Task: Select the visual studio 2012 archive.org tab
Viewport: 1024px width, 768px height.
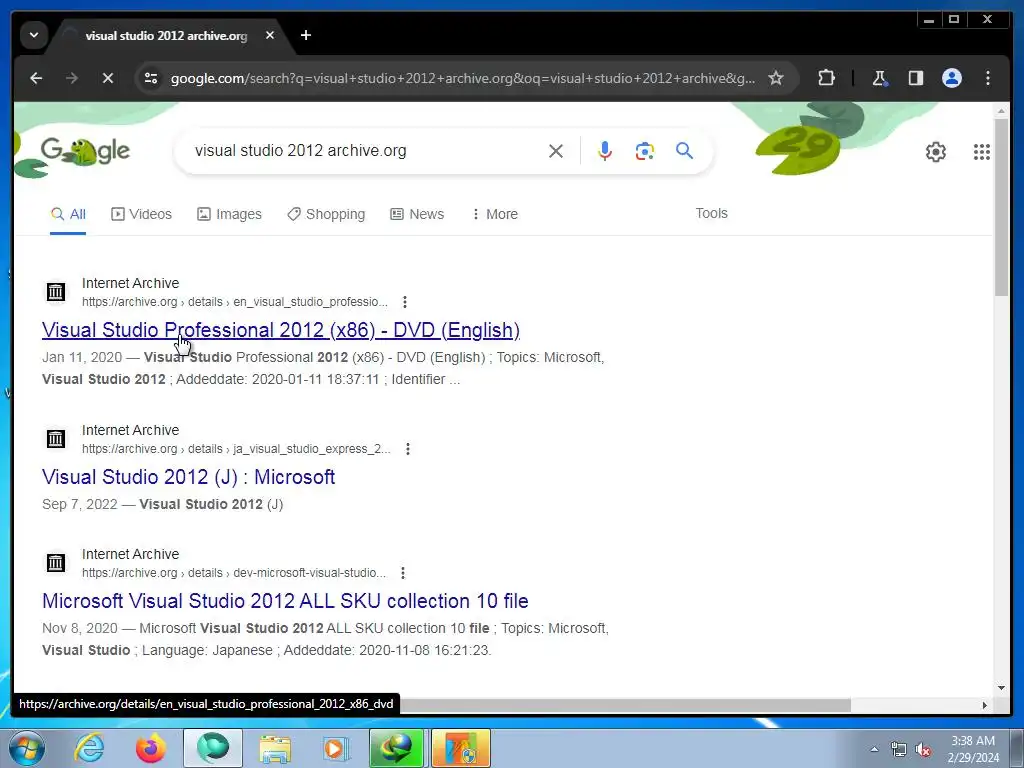Action: tap(166, 36)
